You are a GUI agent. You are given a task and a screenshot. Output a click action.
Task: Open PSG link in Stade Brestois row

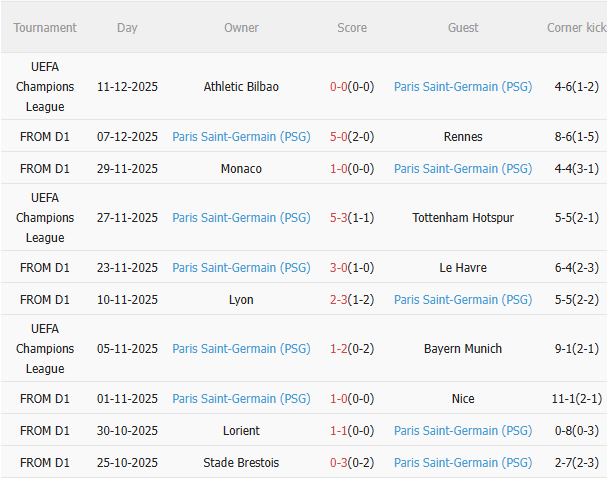pyautogui.click(x=463, y=463)
